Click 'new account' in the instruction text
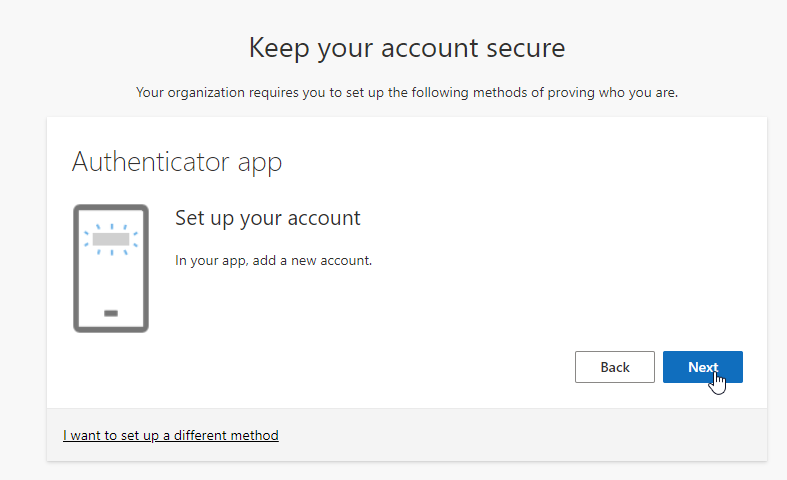787x480 pixels. click(334, 261)
